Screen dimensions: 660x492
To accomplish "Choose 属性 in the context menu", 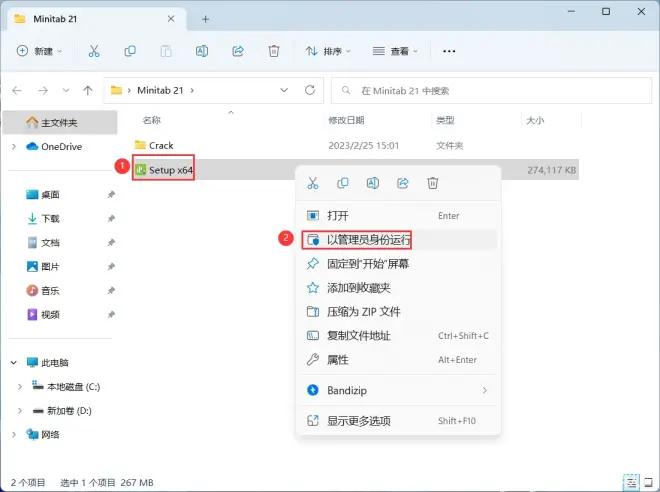I will pyautogui.click(x=399, y=360).
